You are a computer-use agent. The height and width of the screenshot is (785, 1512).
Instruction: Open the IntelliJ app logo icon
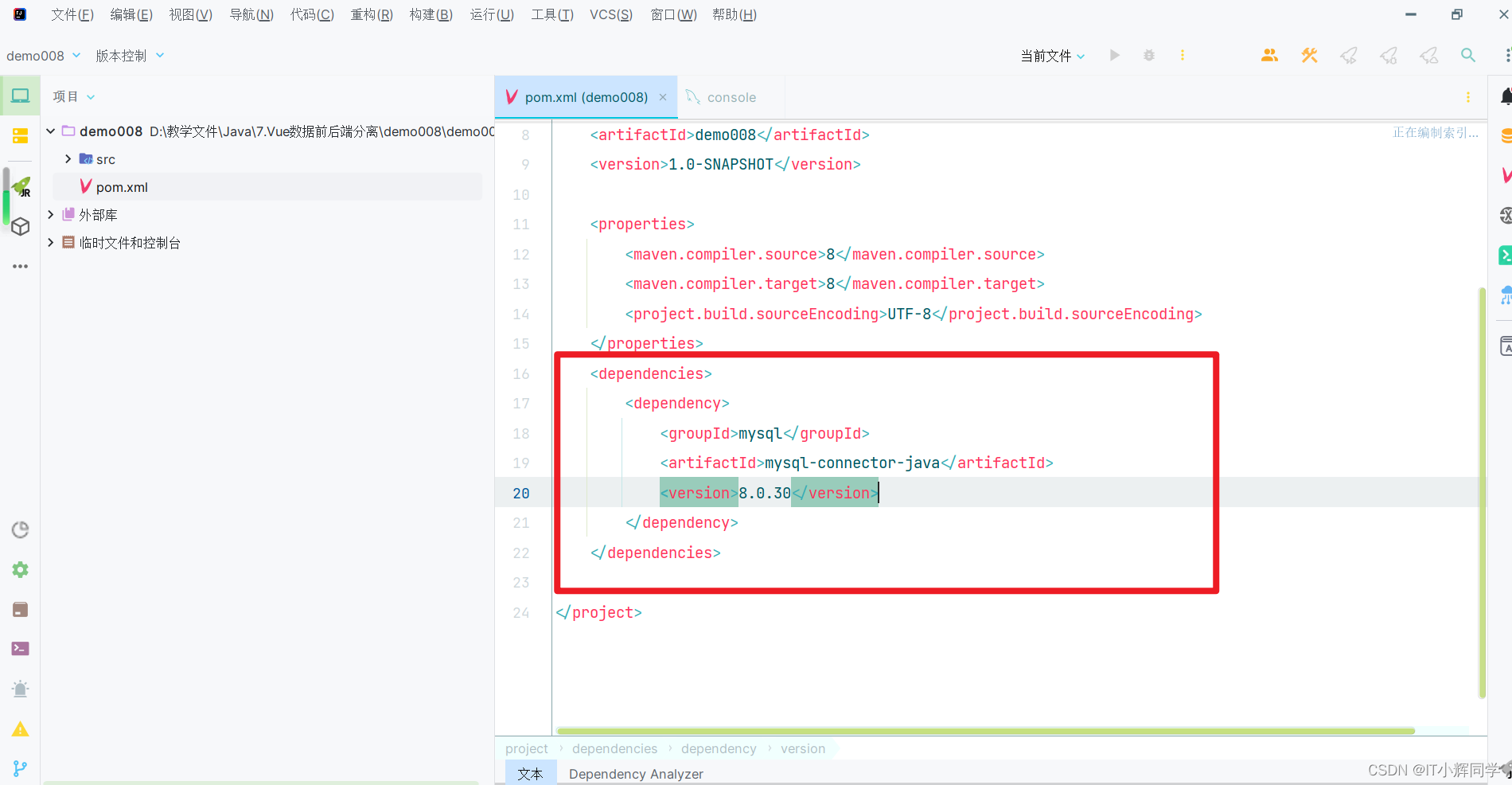[x=20, y=14]
